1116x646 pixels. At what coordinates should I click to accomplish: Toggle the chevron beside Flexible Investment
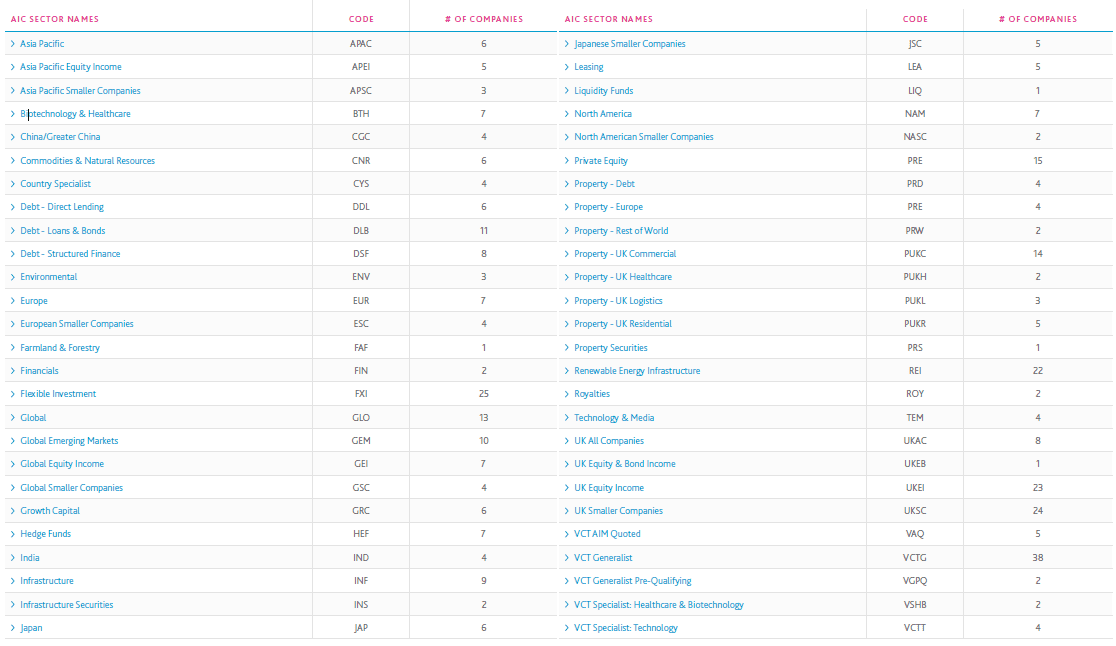tap(12, 394)
